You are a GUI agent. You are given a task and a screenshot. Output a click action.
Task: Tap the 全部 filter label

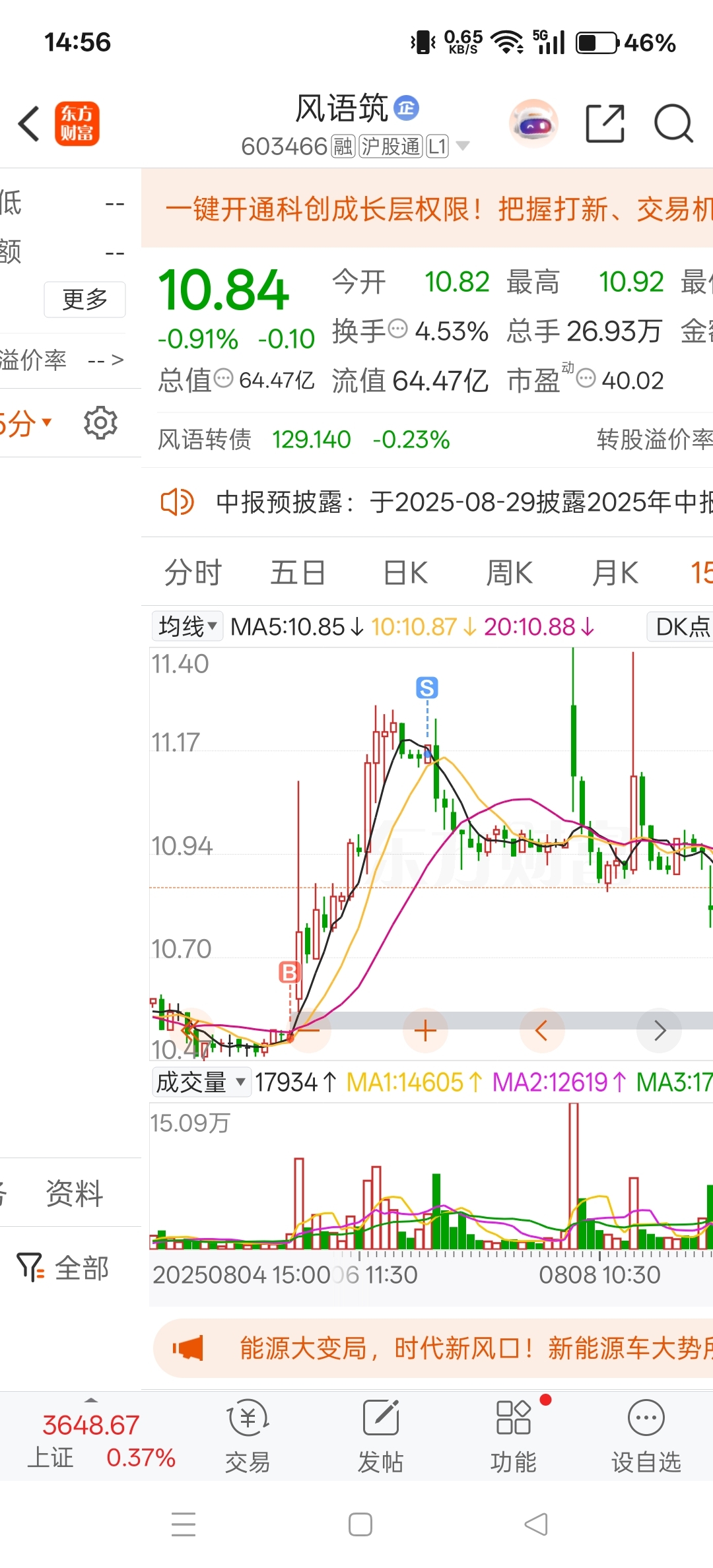(82, 1267)
